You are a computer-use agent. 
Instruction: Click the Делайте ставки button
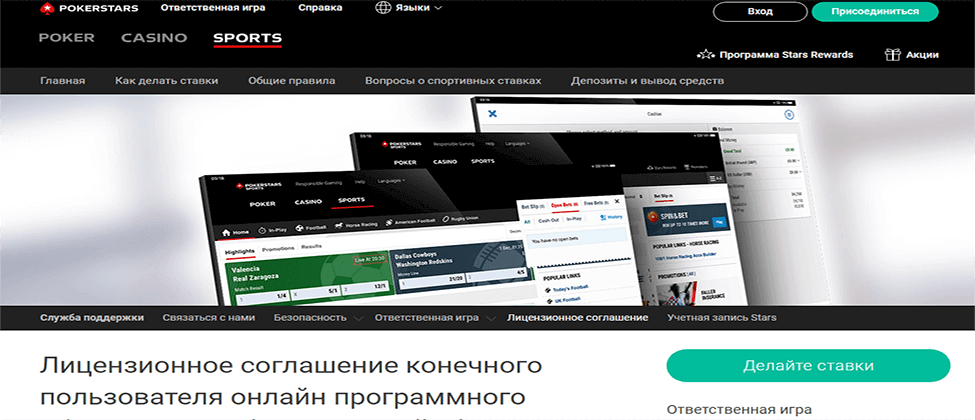tap(808, 366)
